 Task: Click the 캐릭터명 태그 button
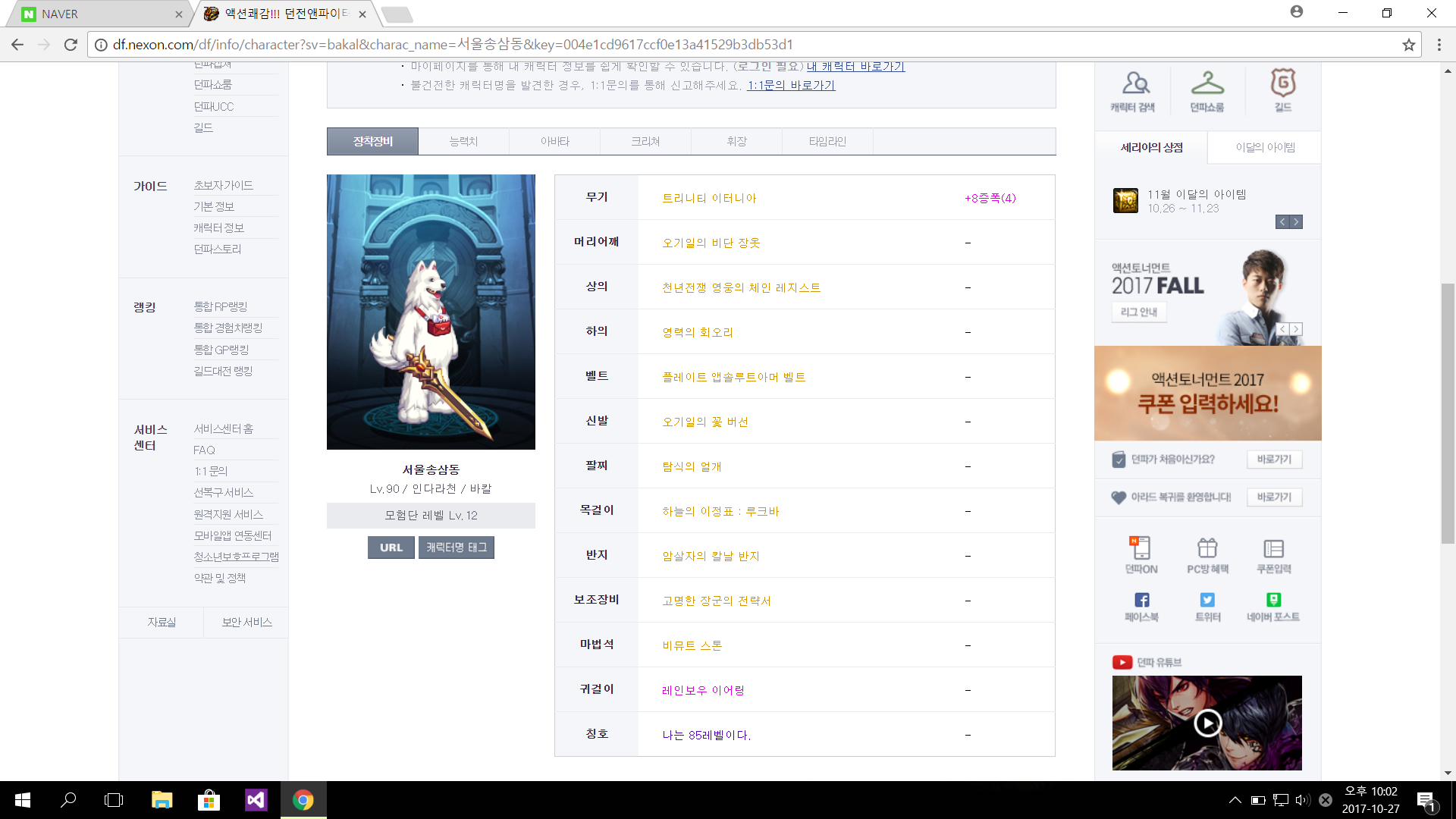pos(457,548)
